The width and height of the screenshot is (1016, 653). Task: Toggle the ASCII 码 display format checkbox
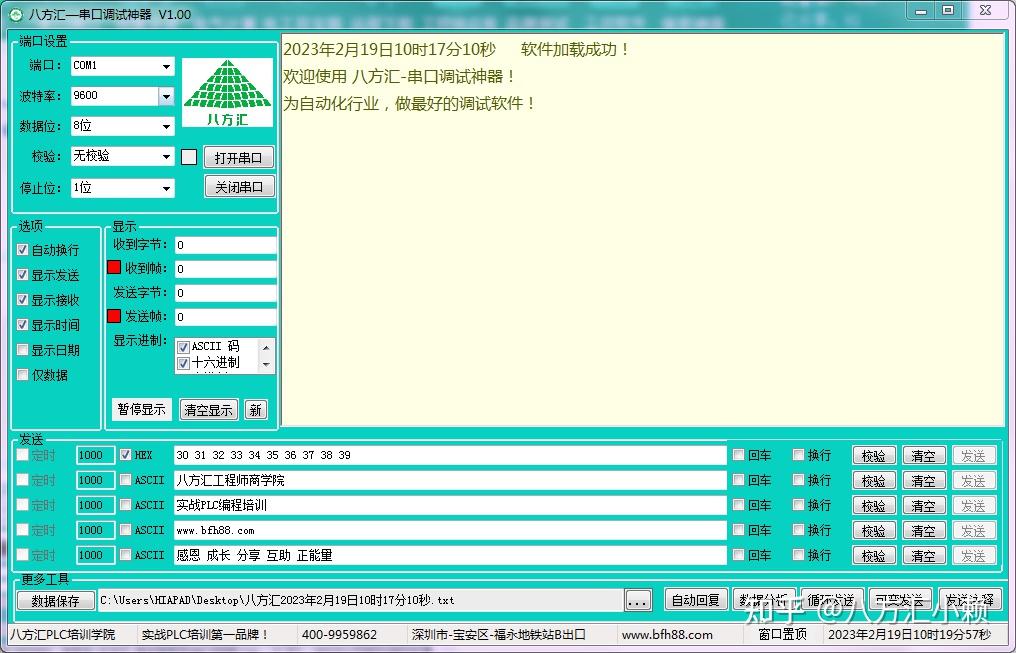coord(183,347)
